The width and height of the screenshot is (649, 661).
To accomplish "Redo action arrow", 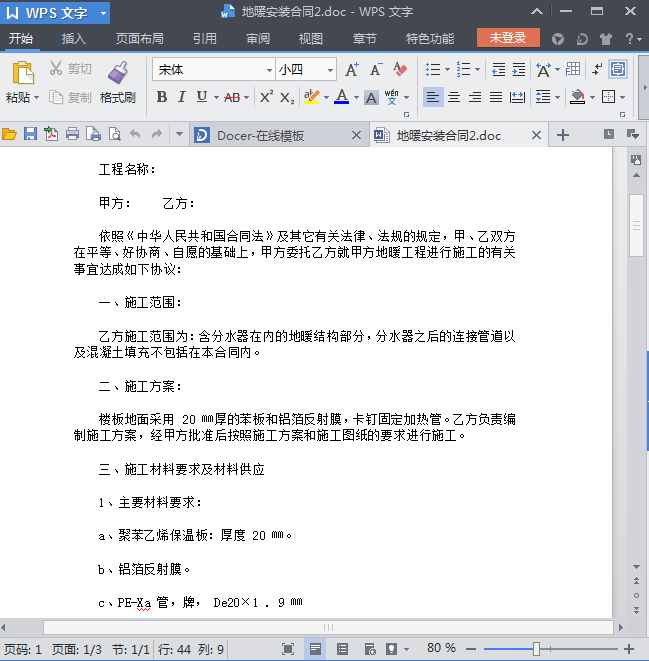I will [x=157, y=134].
